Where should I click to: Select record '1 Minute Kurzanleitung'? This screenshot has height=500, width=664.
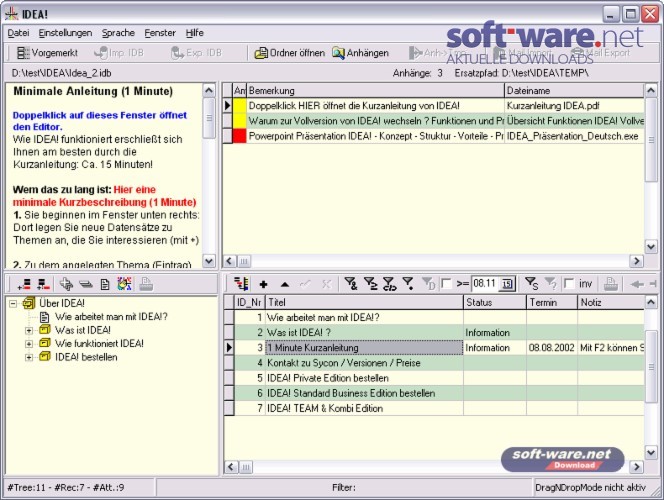pos(440,348)
